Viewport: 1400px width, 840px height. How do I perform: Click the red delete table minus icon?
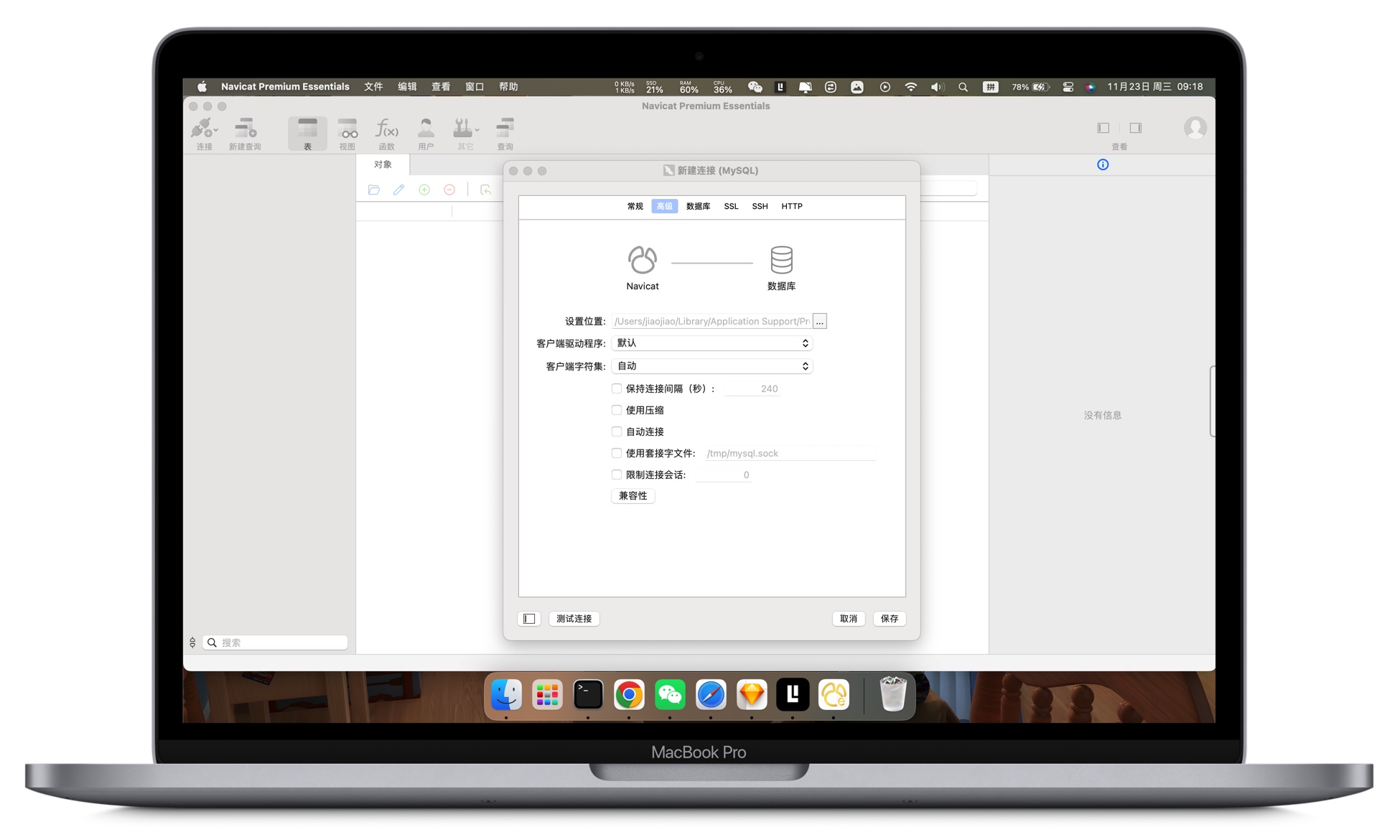coord(449,190)
